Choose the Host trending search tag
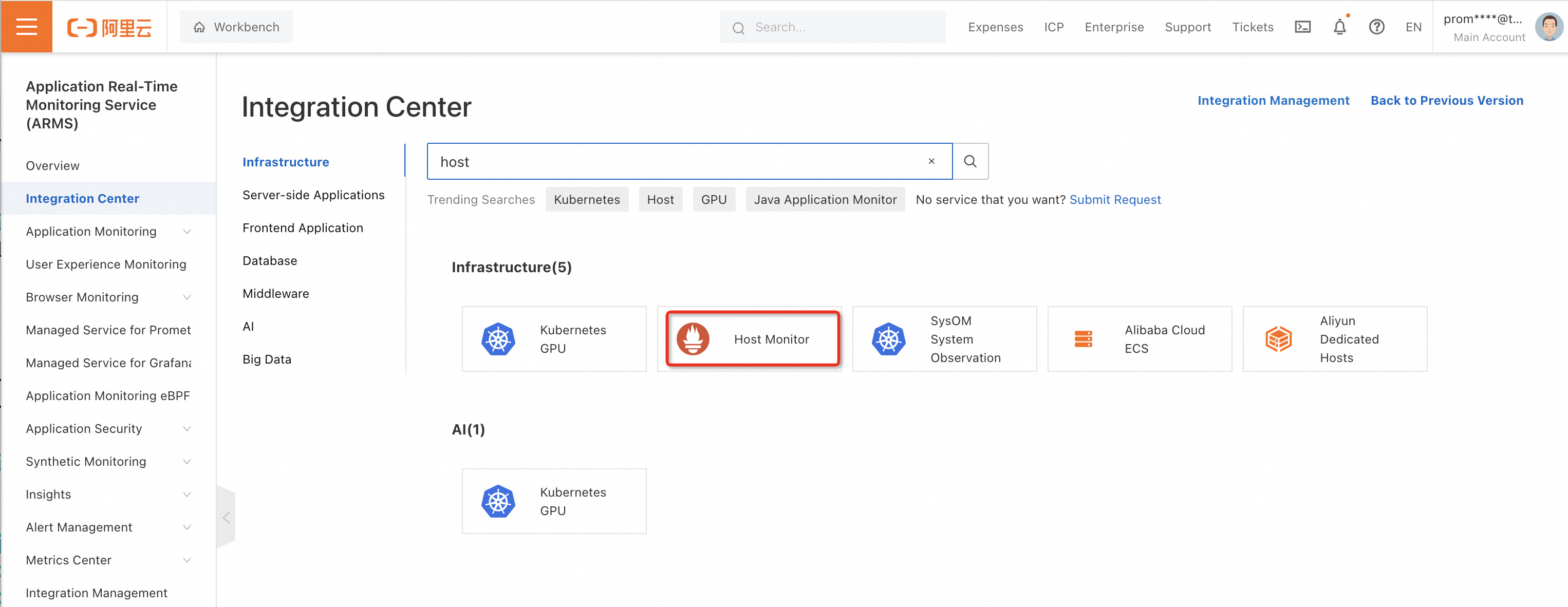The height and width of the screenshot is (607, 1568). [x=660, y=199]
